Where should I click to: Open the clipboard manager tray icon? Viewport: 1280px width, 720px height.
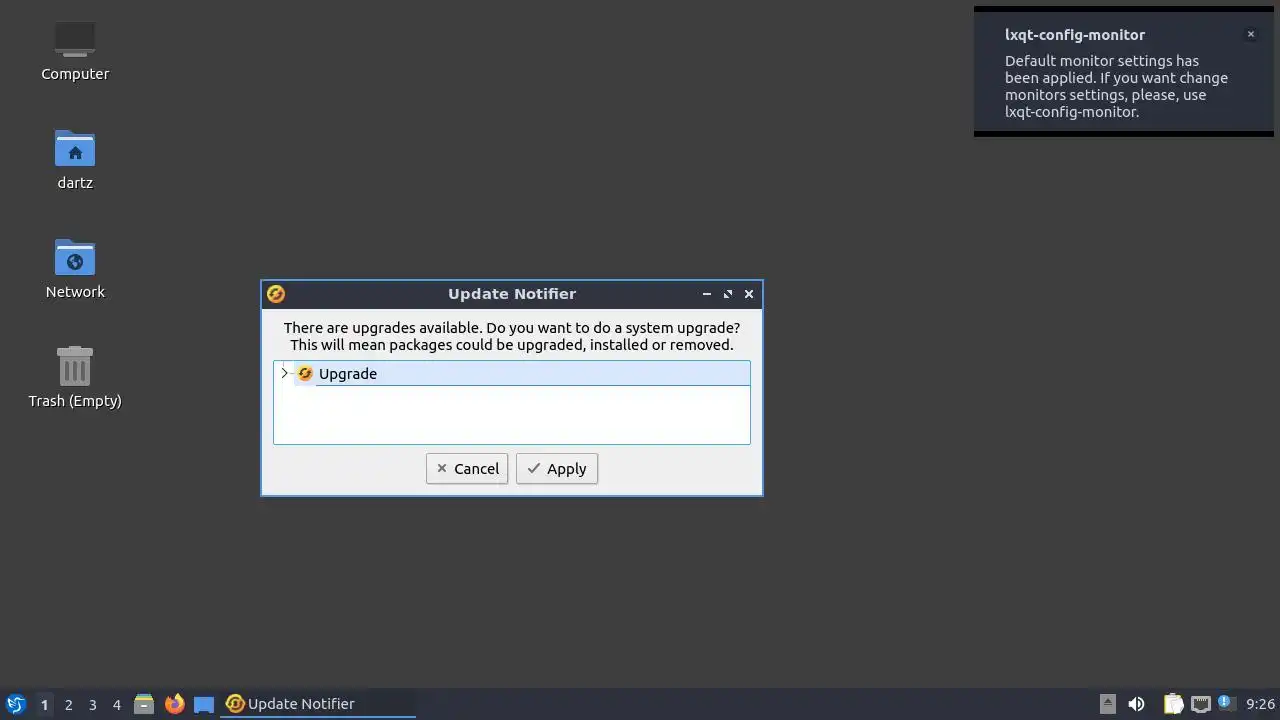coord(1173,704)
